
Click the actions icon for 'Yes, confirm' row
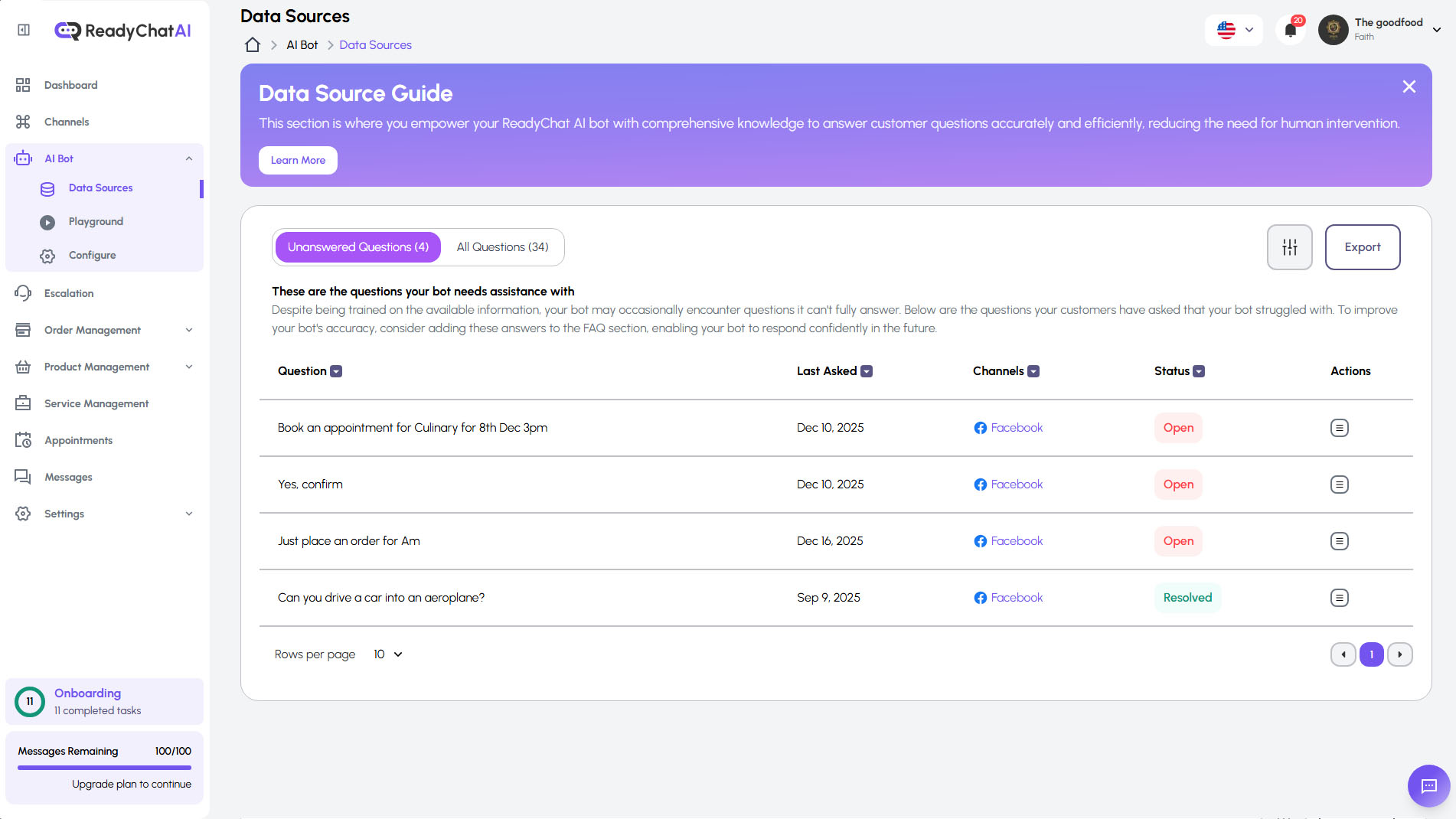pyautogui.click(x=1339, y=484)
